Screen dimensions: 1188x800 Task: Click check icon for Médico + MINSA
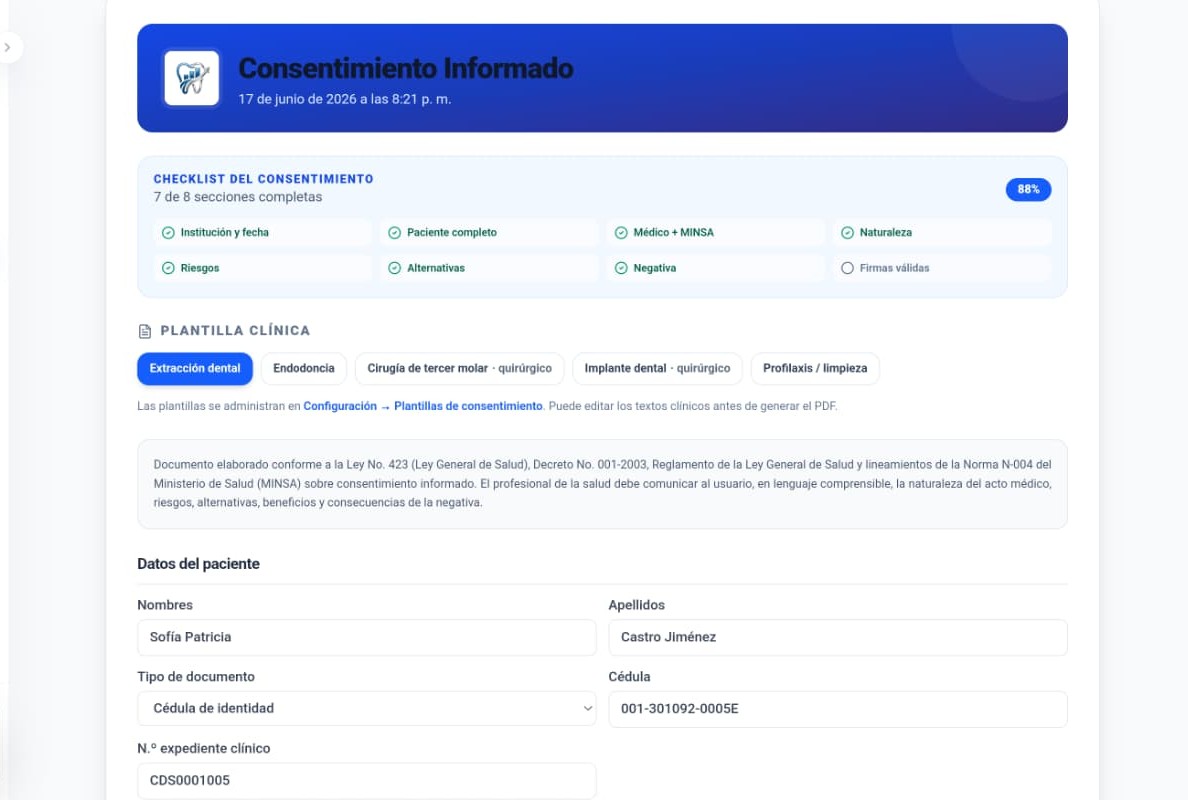coord(621,233)
